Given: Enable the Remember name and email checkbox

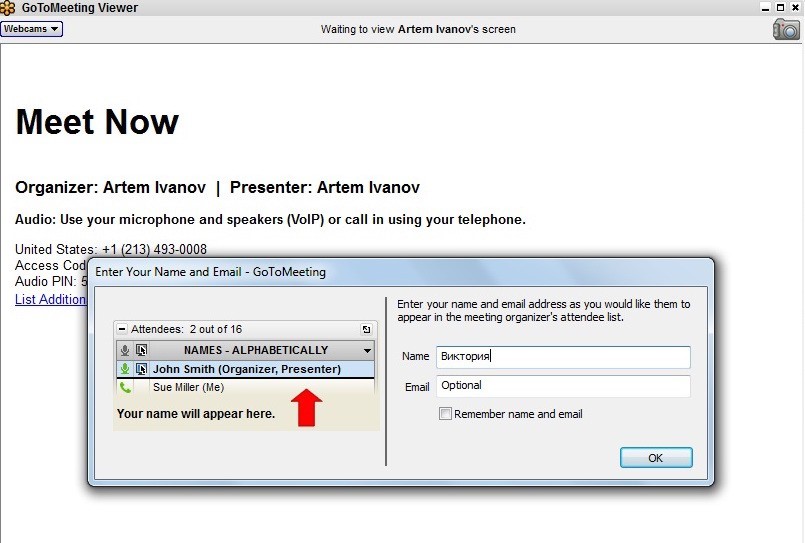Looking at the screenshot, I should [445, 414].
